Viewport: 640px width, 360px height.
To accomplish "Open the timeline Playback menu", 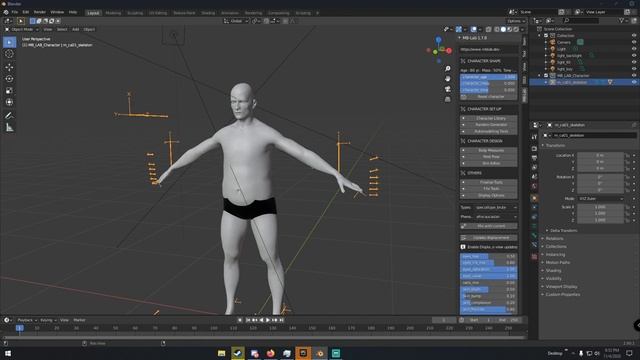I will pos(27,320).
